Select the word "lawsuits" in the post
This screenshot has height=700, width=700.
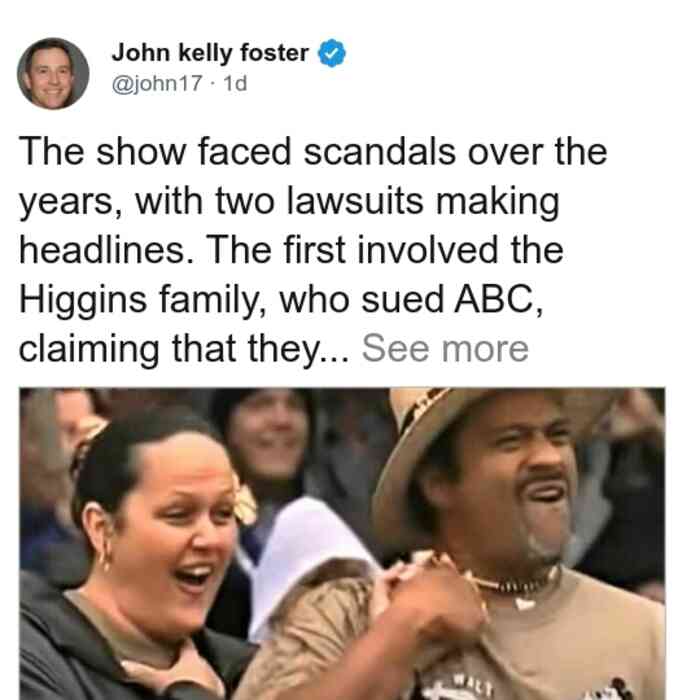coord(354,201)
